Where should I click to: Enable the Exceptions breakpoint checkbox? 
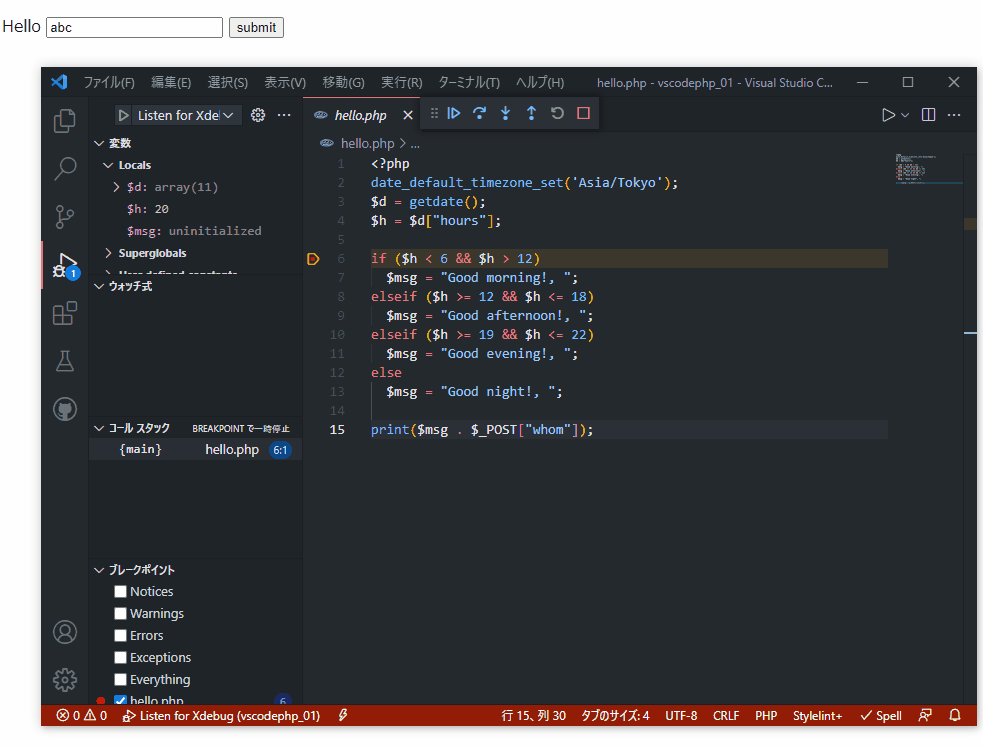[121, 657]
